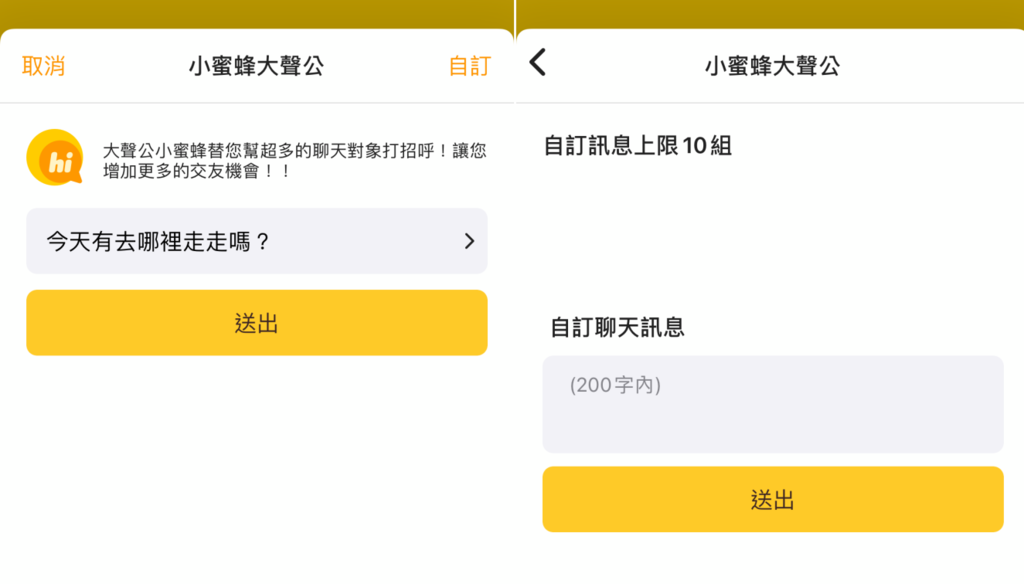Screen dimensions: 1024x584
Task: Tap 取消 to cancel
Action: (x=43, y=66)
